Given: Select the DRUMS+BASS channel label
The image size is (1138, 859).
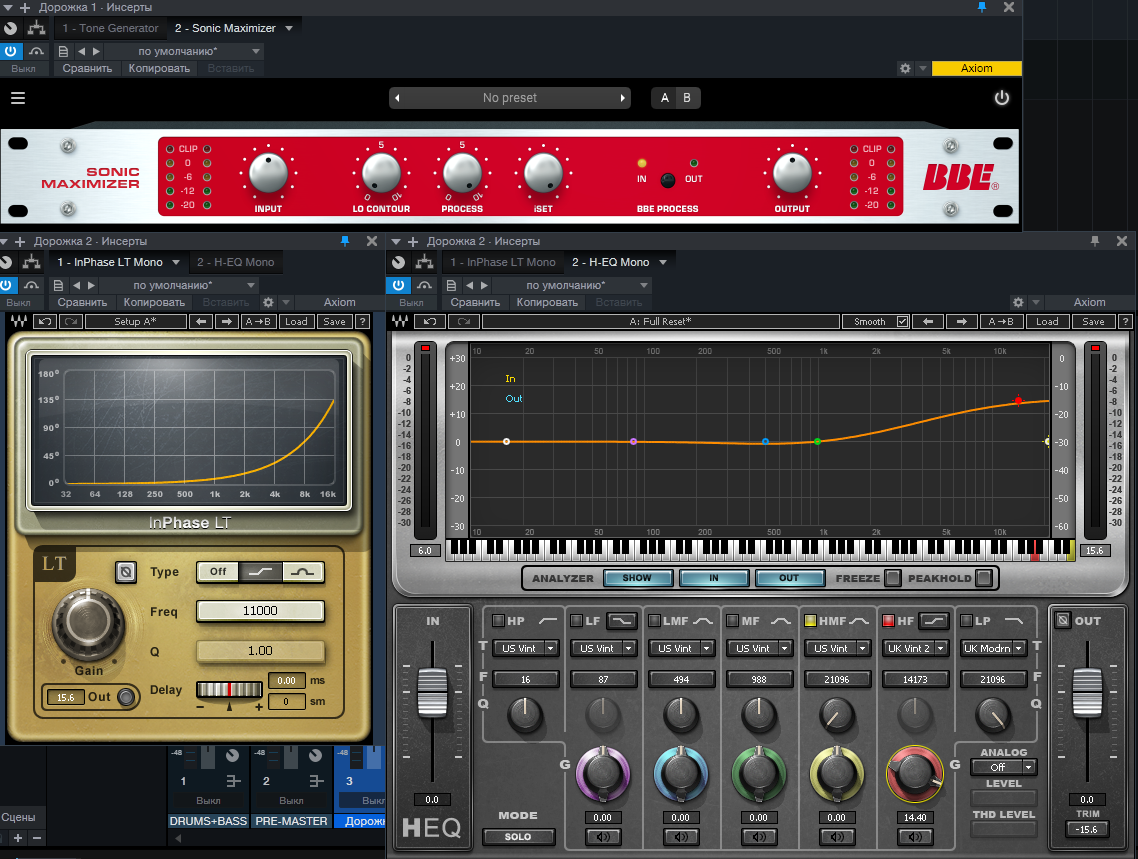Looking at the screenshot, I should (208, 821).
